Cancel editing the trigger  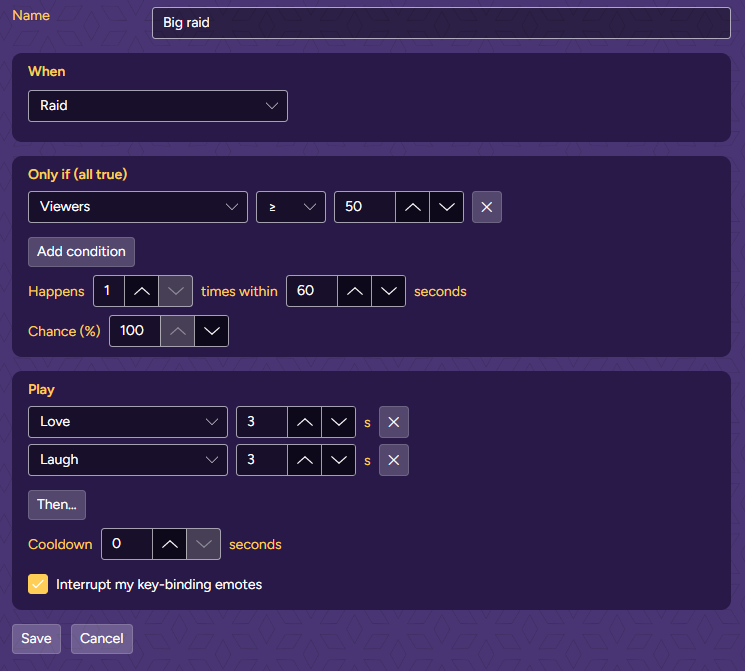102,639
